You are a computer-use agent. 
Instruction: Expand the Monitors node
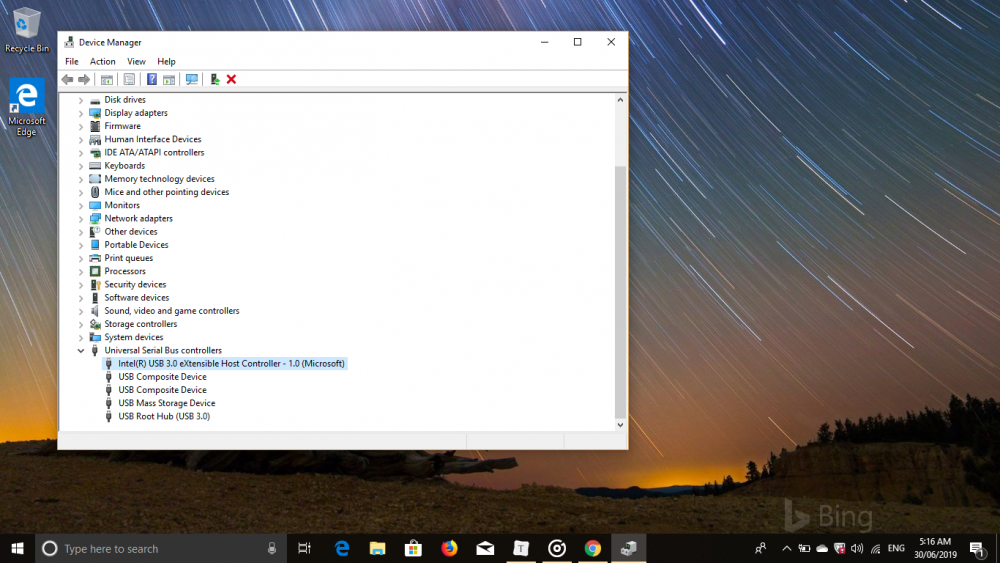pos(81,206)
